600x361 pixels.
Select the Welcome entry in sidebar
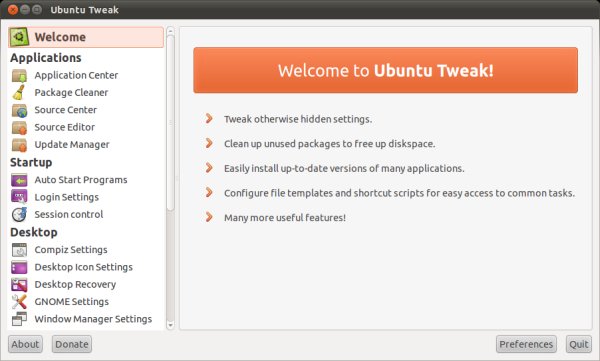point(86,37)
